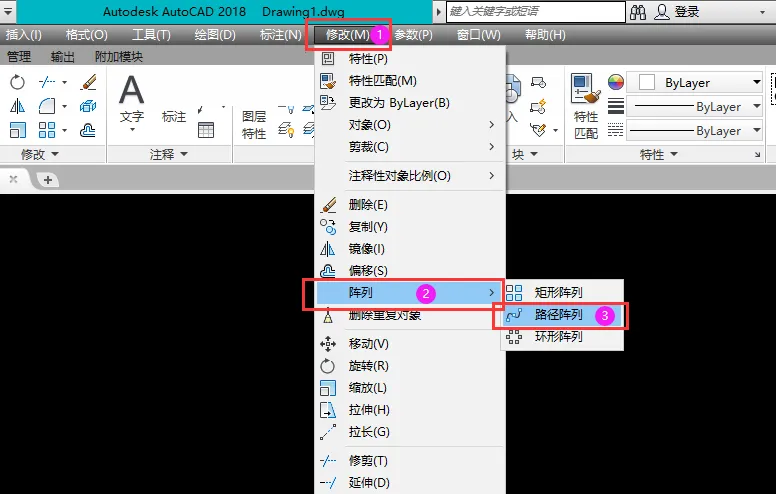
Task: Select the Erase tool icon in the ribbon
Action: point(88,83)
